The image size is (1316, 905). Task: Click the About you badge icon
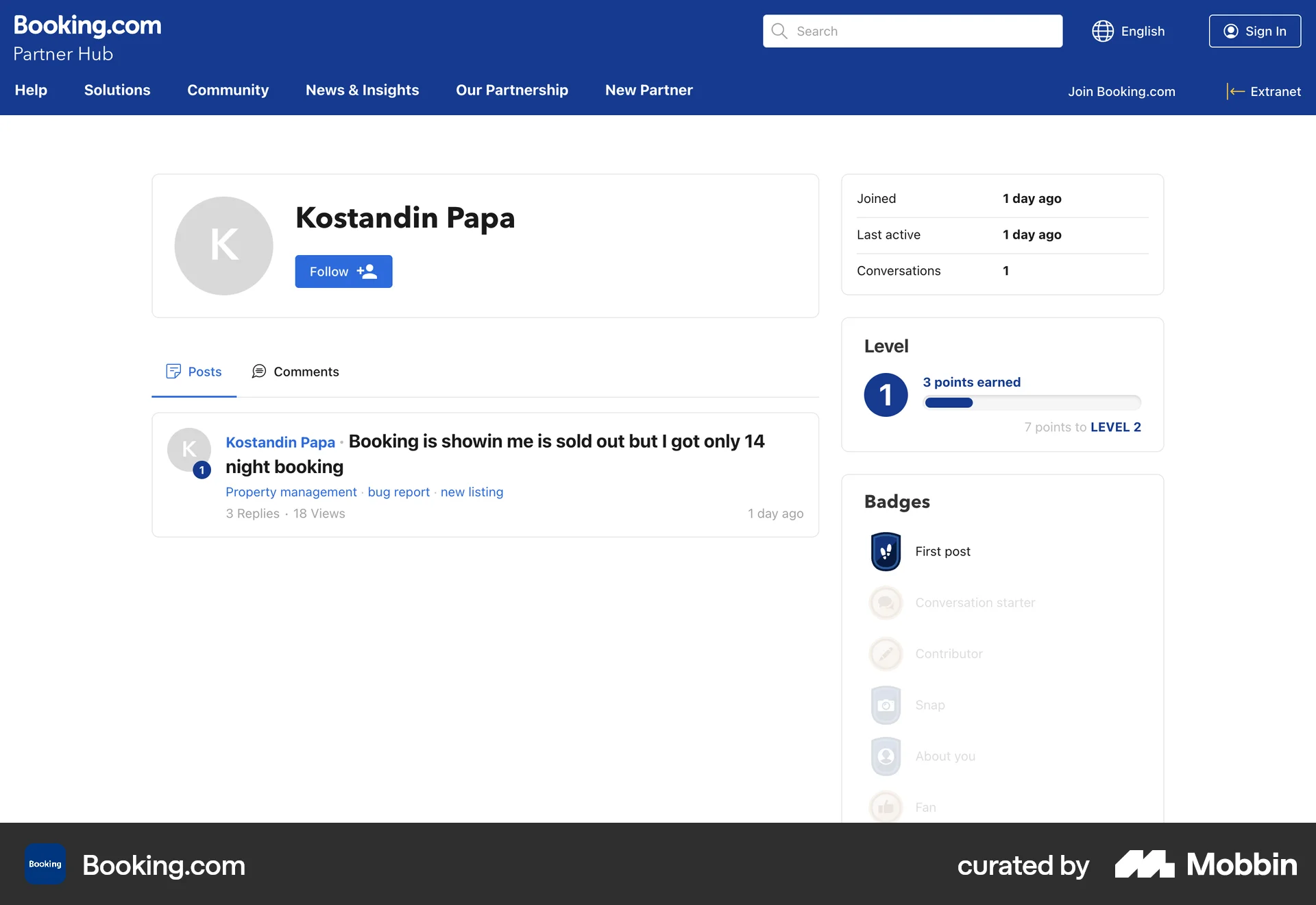[886, 756]
